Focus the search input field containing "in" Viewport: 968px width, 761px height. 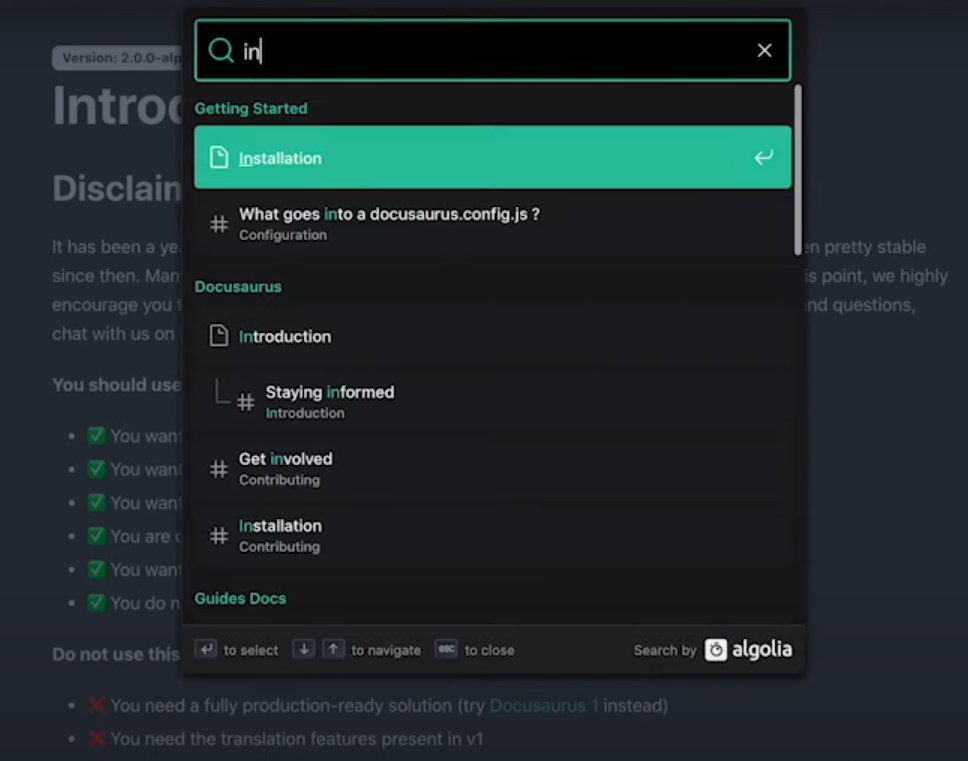[x=492, y=51]
